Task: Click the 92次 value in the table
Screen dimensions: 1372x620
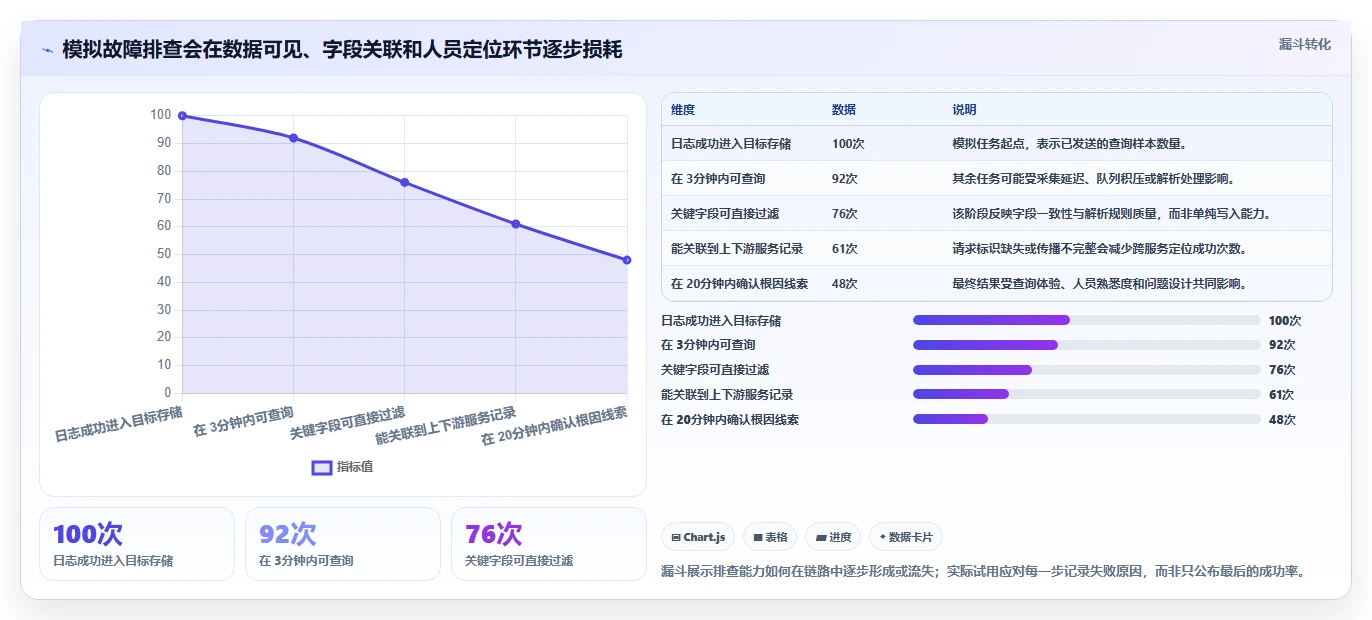Action: click(x=845, y=179)
